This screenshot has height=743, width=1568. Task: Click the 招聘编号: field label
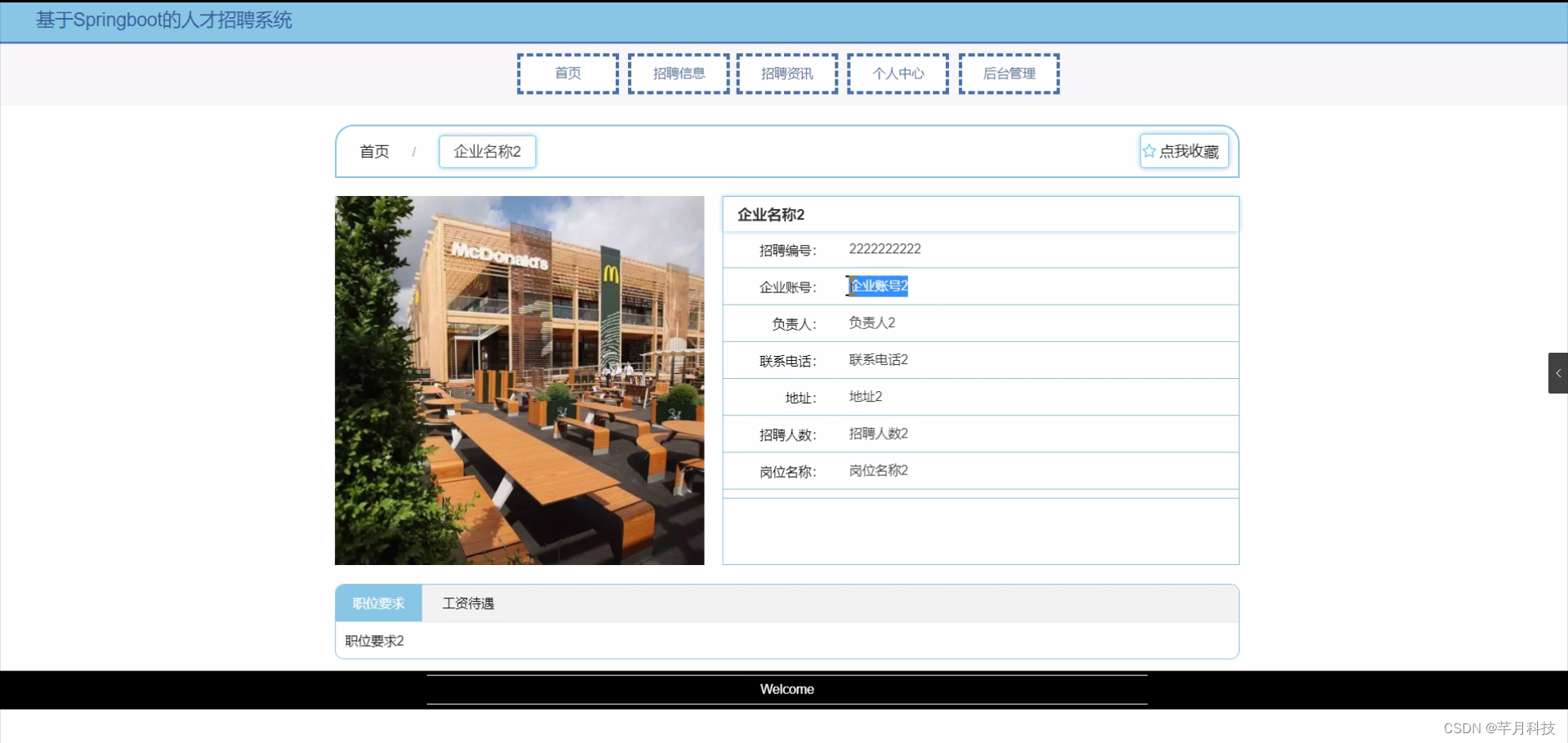787,251
